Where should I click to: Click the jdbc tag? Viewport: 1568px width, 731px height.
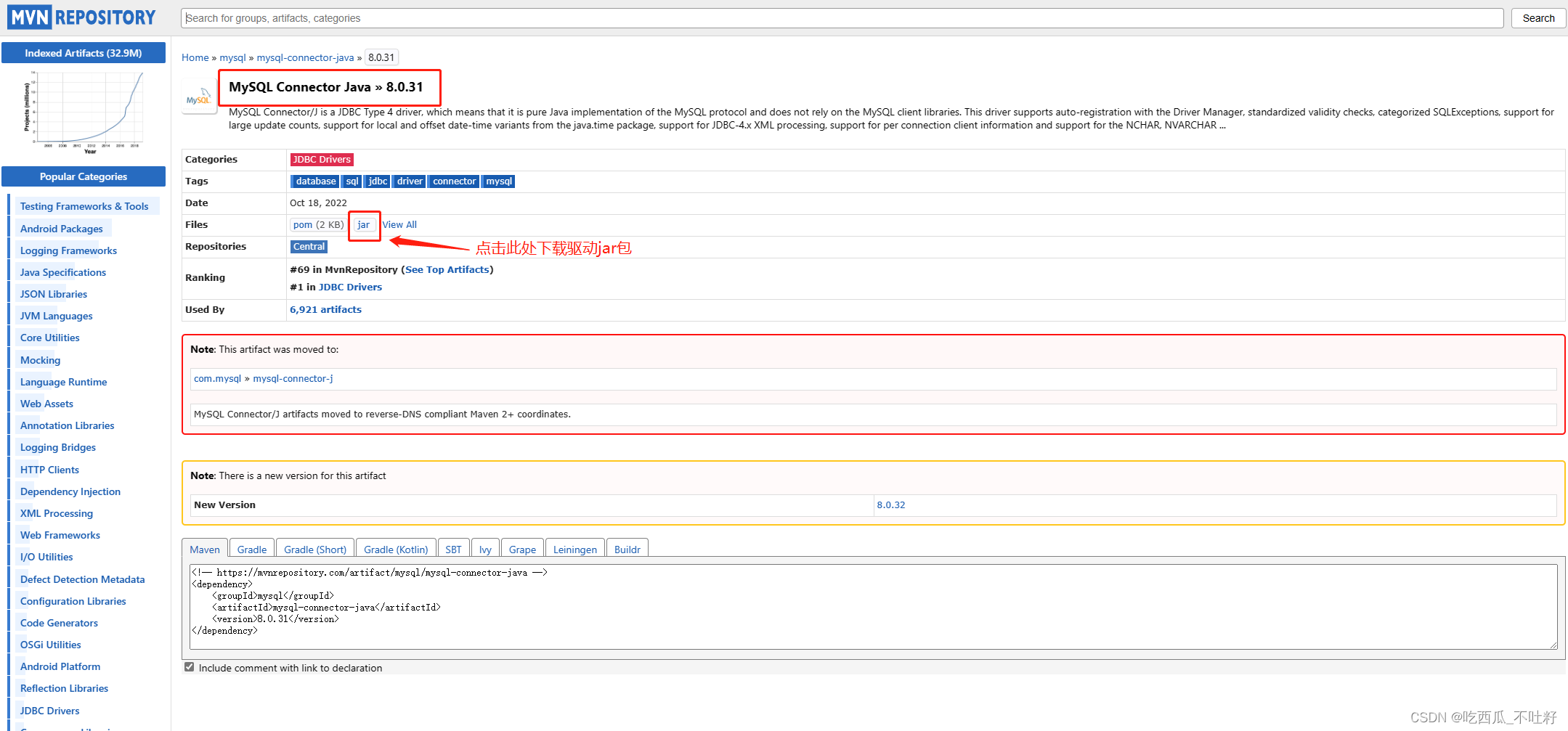tap(378, 181)
